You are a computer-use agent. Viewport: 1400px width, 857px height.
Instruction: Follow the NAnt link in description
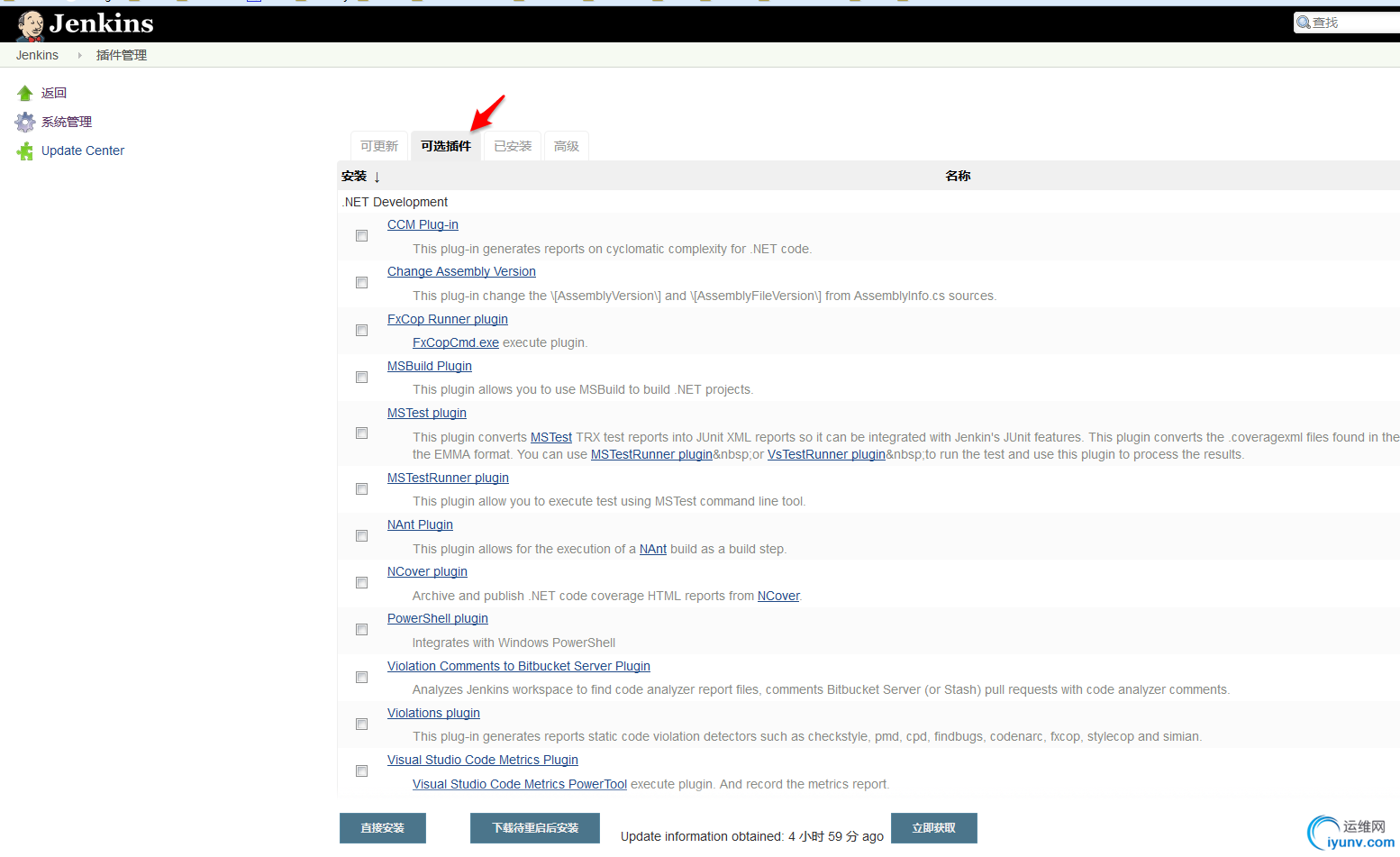653,550
